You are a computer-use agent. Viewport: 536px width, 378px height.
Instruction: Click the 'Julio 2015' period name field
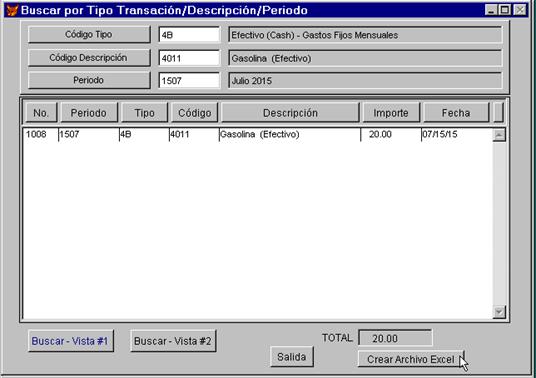365,81
